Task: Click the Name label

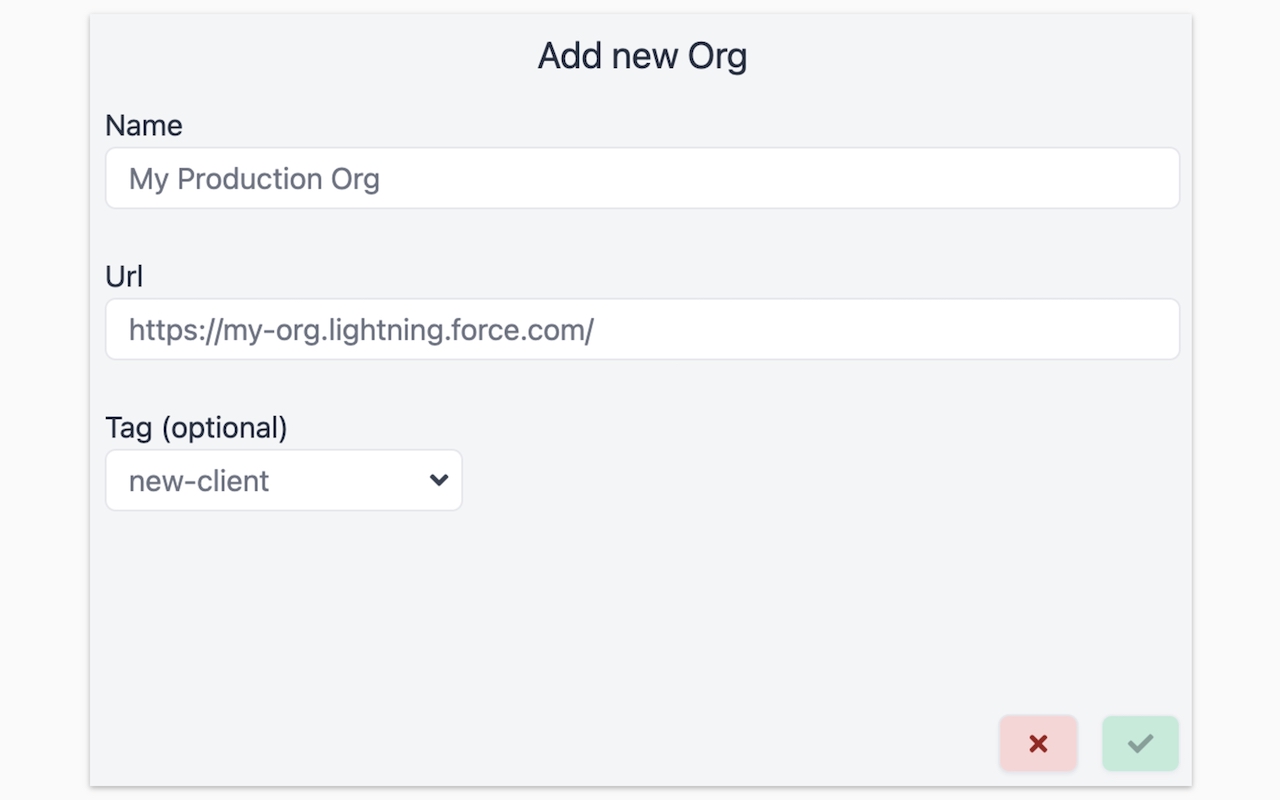Action: pyautogui.click(x=143, y=125)
